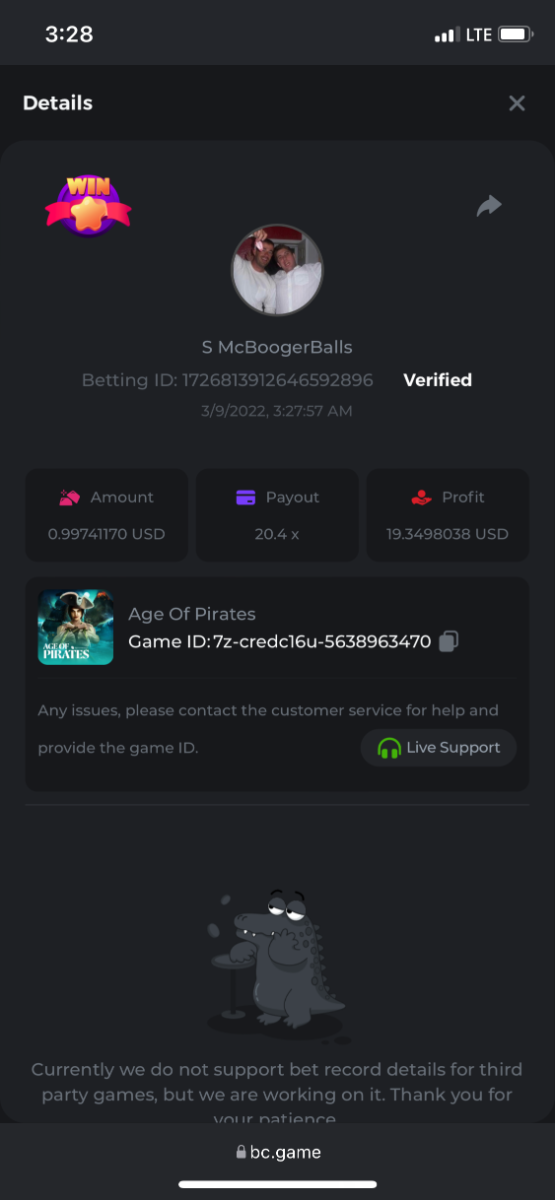Tap the bc.game address bar
The height and width of the screenshot is (1200, 555).
[278, 1152]
